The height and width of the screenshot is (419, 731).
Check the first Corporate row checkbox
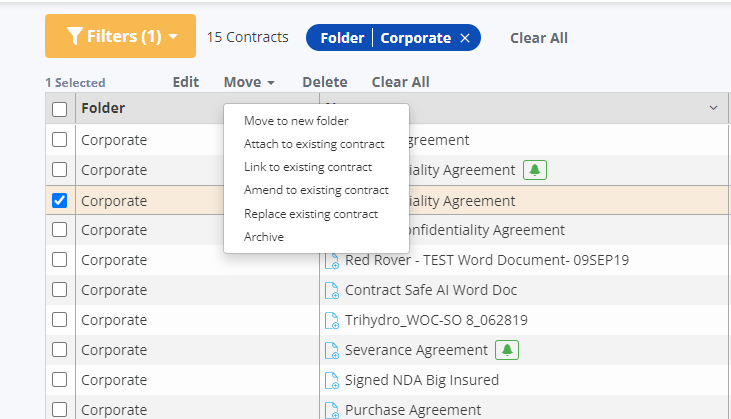(x=59, y=139)
